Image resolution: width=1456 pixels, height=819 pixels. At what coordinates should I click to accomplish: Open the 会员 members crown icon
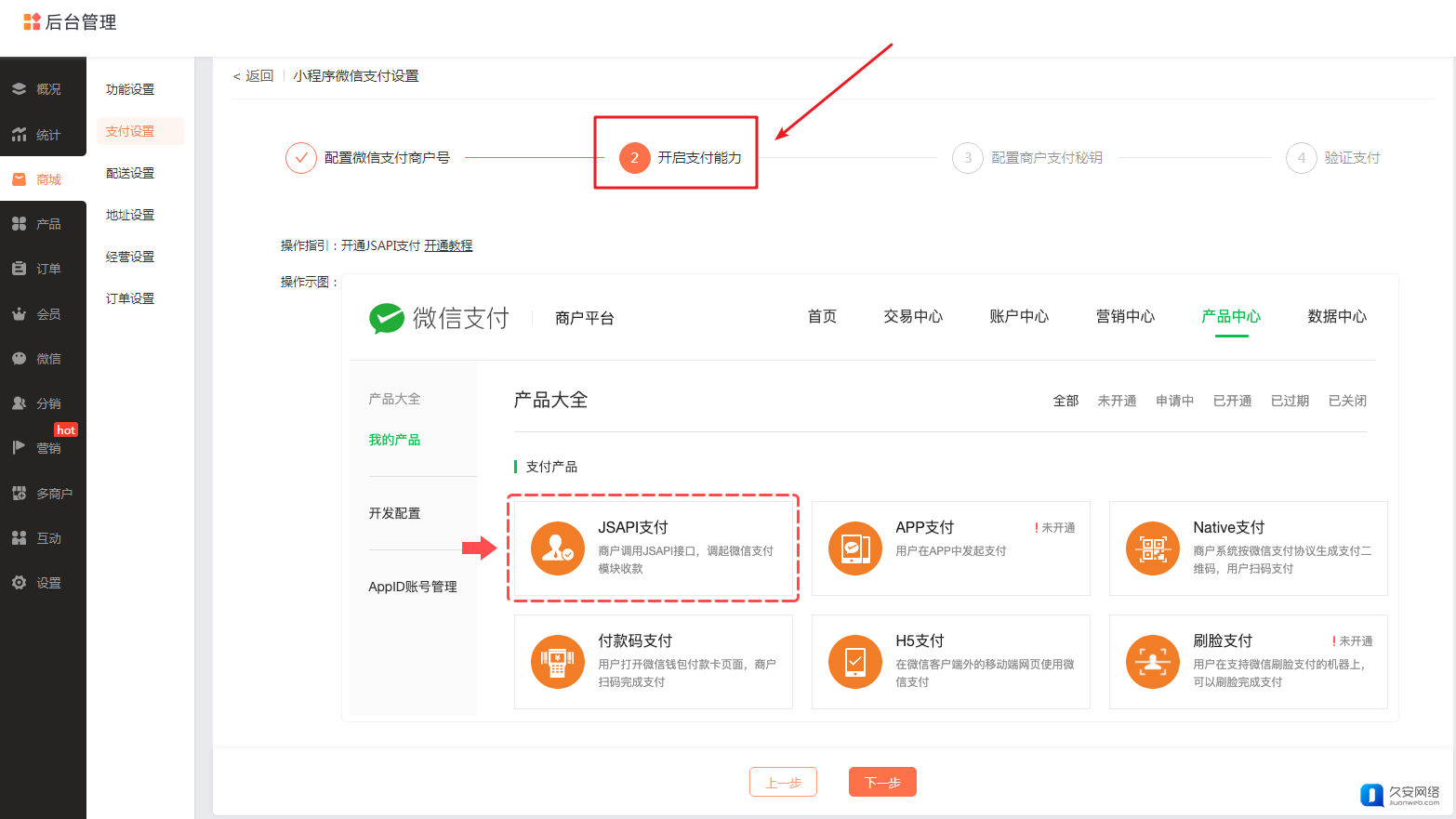point(19,314)
